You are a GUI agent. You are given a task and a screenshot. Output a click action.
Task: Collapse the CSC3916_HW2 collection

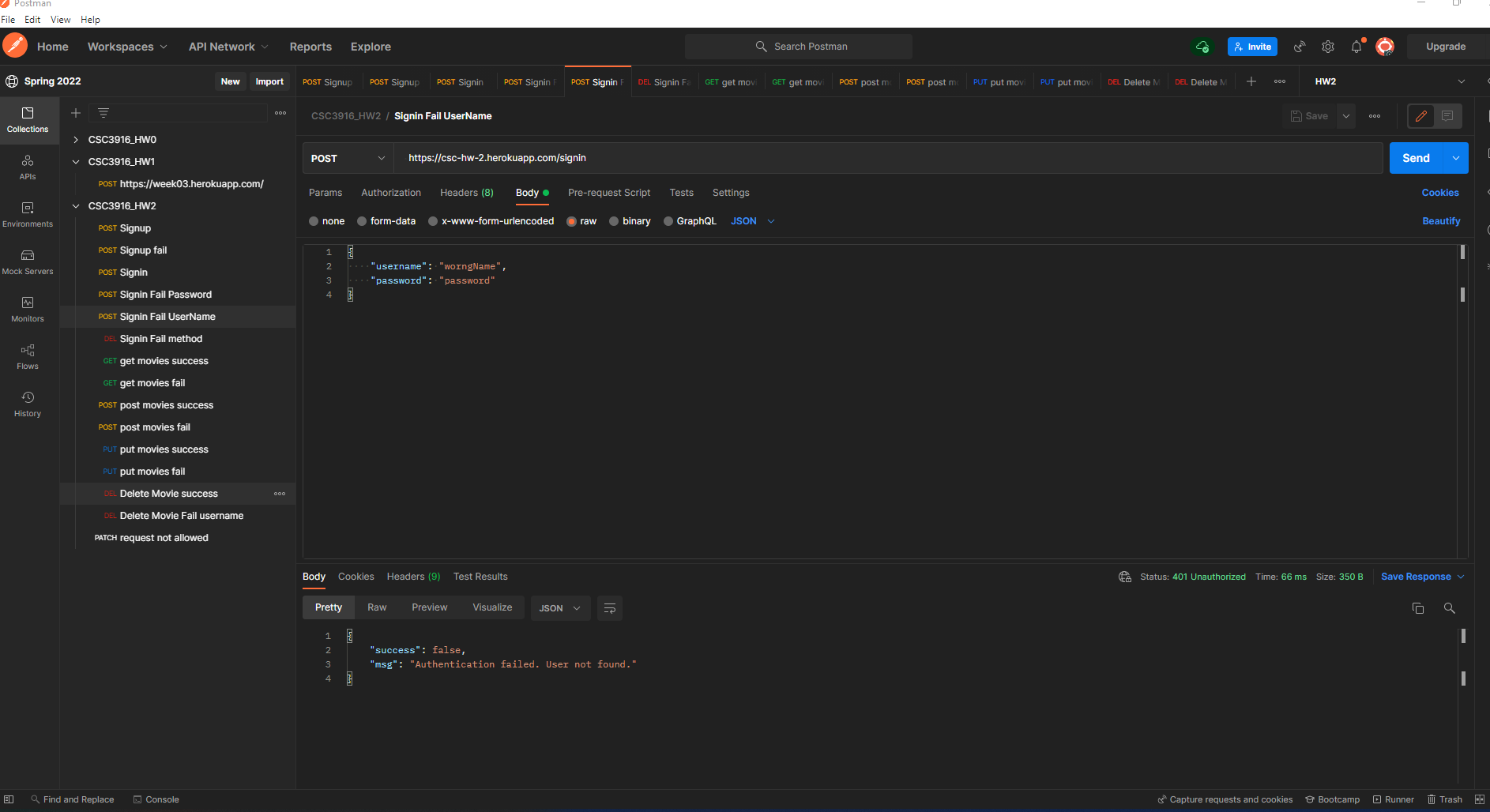[x=75, y=205]
